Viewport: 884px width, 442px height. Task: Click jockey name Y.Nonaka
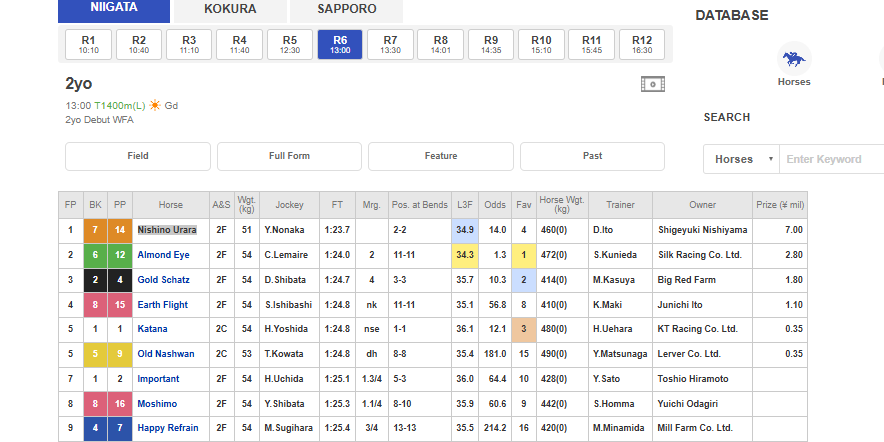click(285, 230)
